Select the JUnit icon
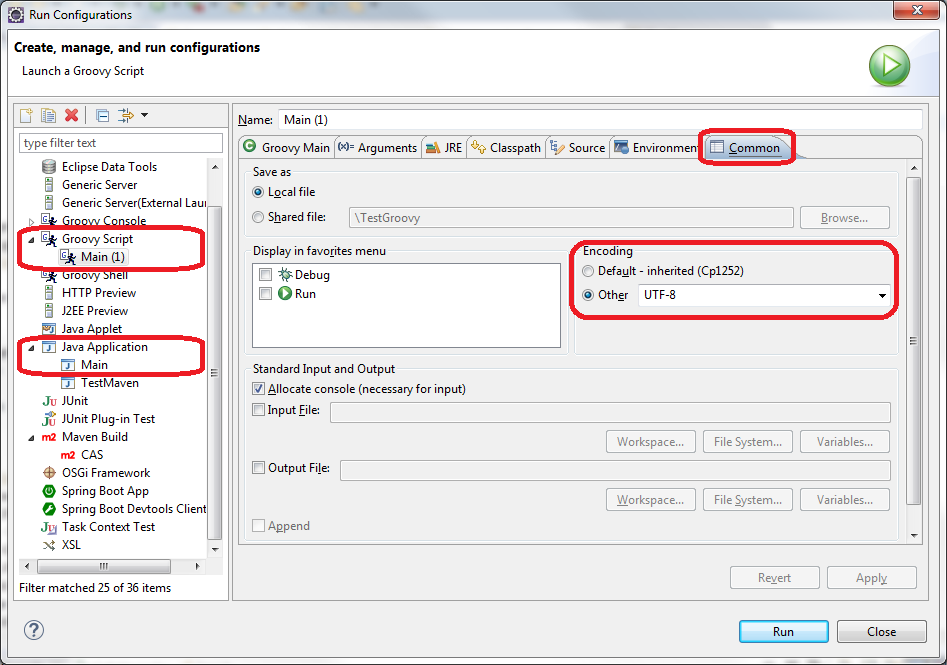Screen dimensions: 947x665 (x=49, y=401)
